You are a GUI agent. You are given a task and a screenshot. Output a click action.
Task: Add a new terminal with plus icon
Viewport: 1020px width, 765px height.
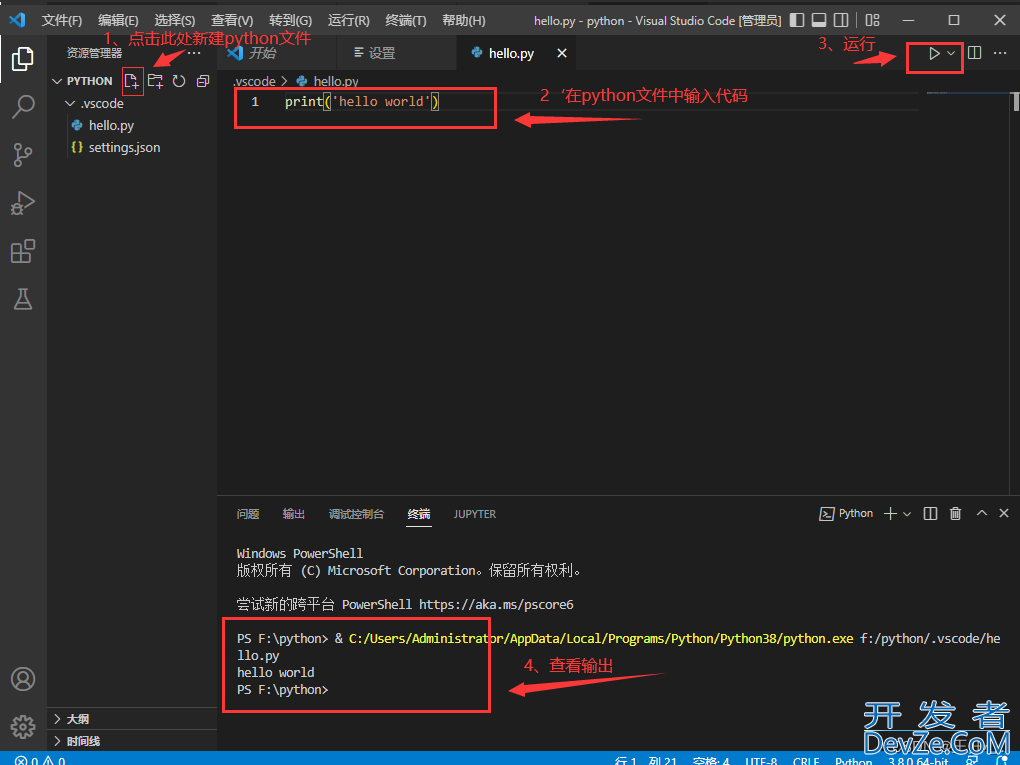pyautogui.click(x=891, y=514)
